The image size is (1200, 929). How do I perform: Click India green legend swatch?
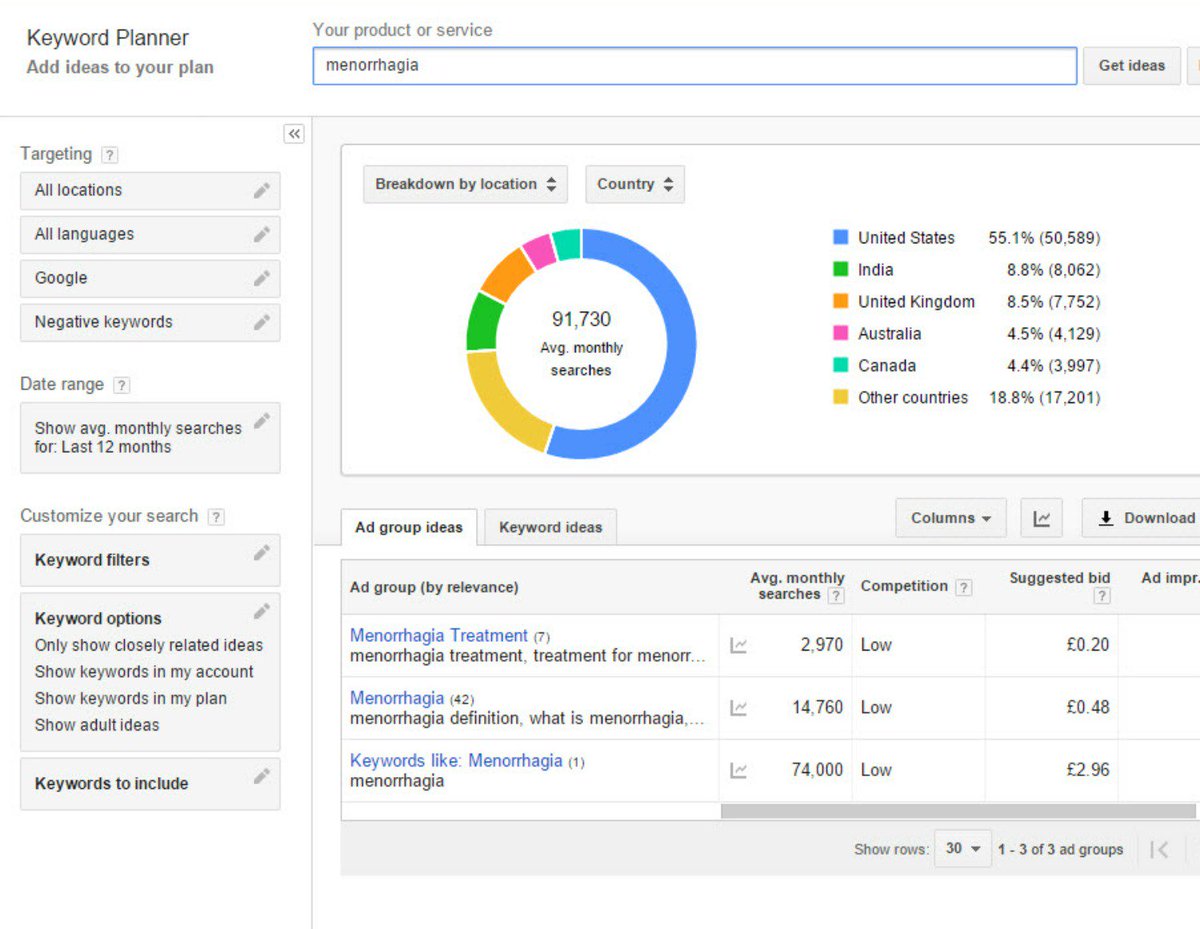[841, 270]
